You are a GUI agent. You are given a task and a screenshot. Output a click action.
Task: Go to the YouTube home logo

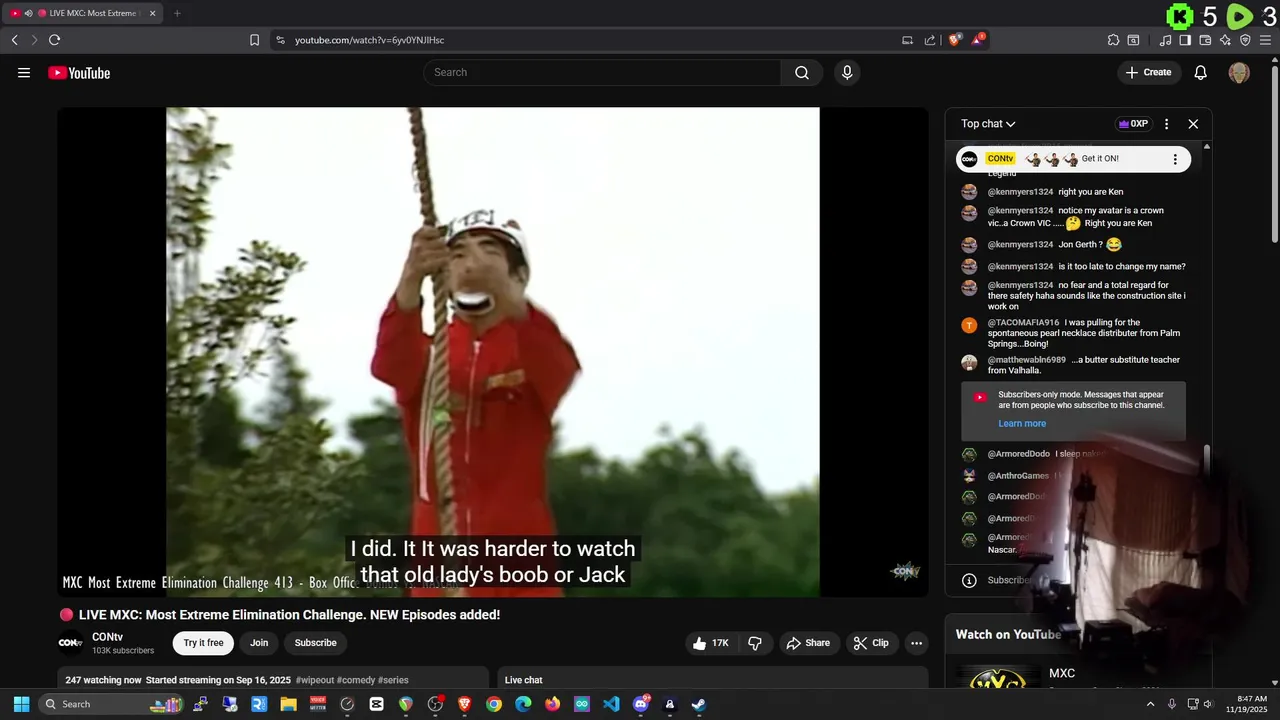[x=79, y=72]
